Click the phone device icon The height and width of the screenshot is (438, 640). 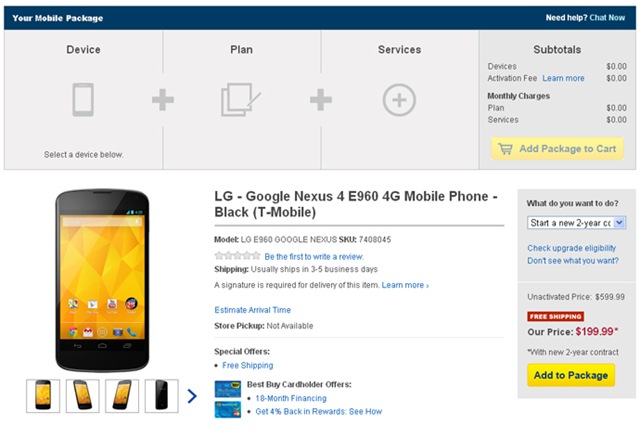coord(83,100)
